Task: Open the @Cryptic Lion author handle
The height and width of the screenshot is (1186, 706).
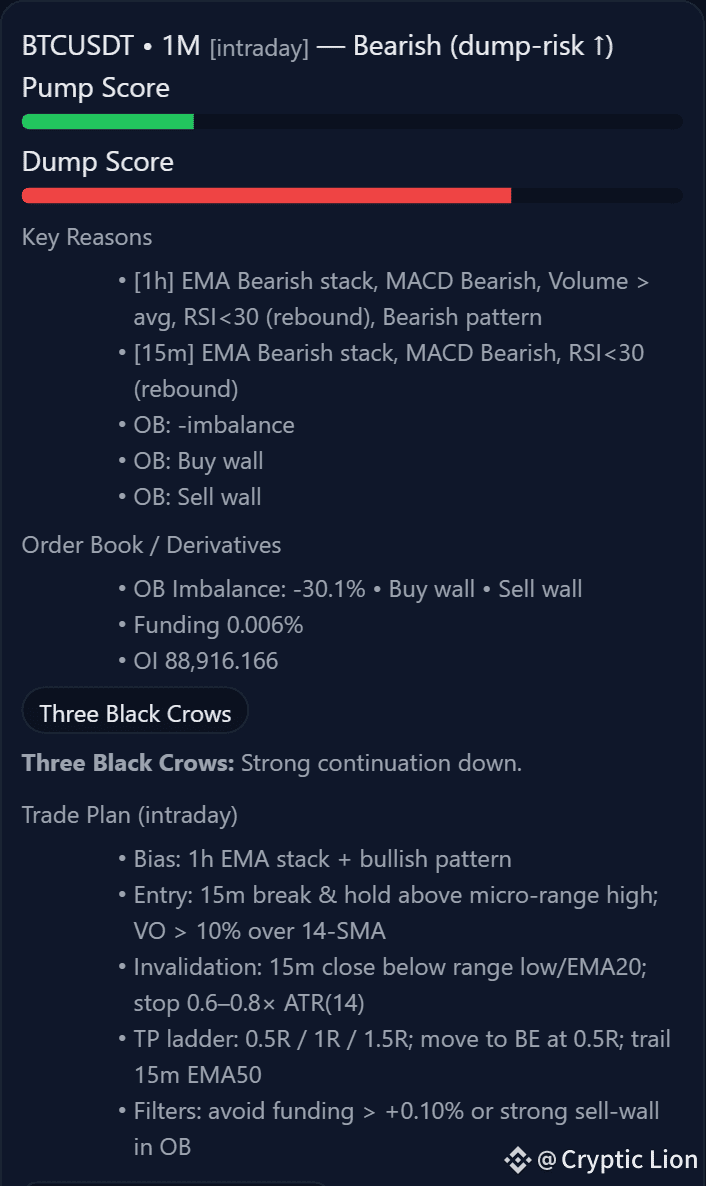Action: (x=617, y=1160)
